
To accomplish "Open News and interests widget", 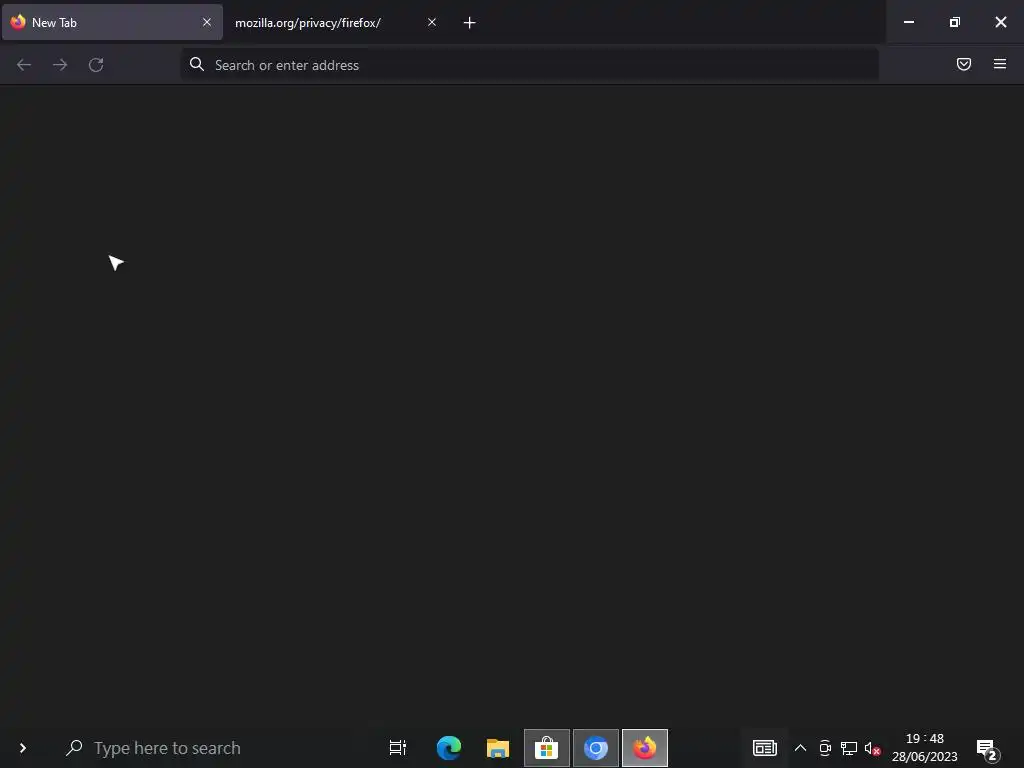I will click(765, 748).
